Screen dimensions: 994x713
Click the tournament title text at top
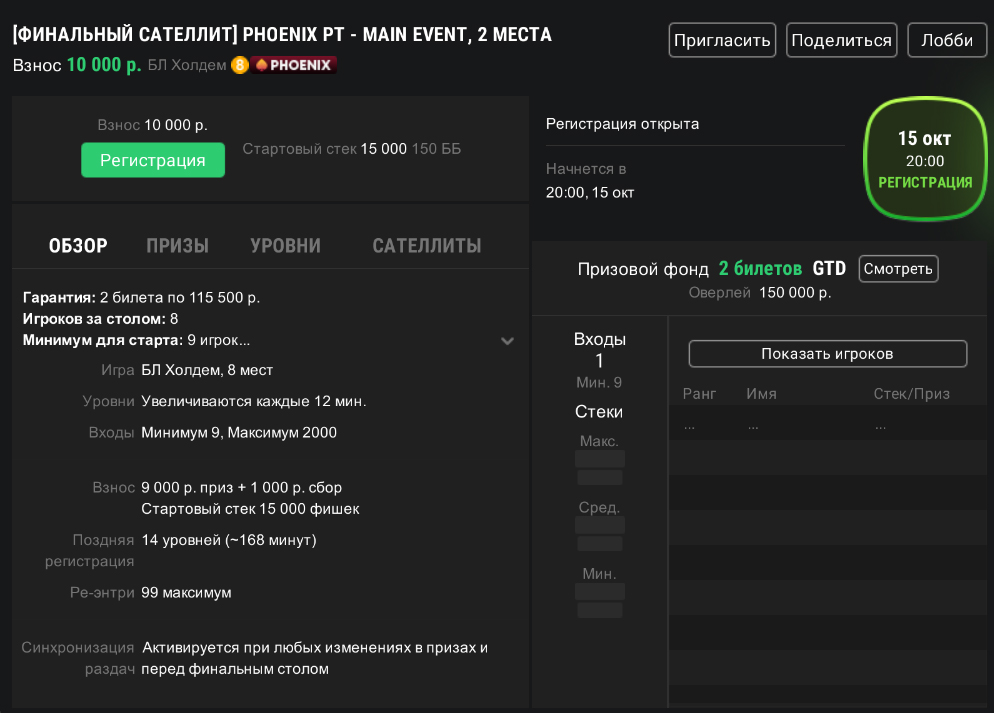282,35
